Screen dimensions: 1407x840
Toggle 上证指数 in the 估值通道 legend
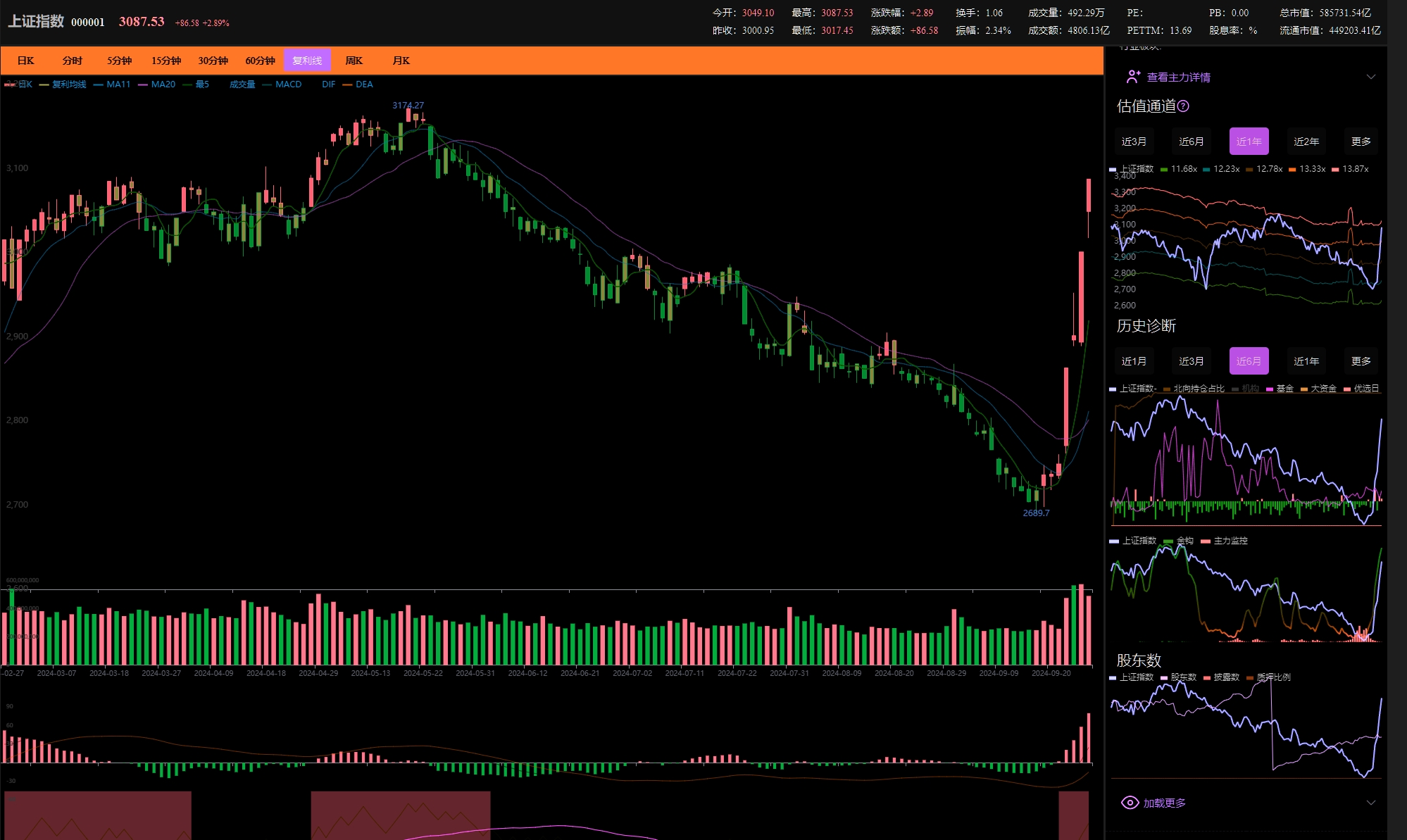coord(1132,169)
